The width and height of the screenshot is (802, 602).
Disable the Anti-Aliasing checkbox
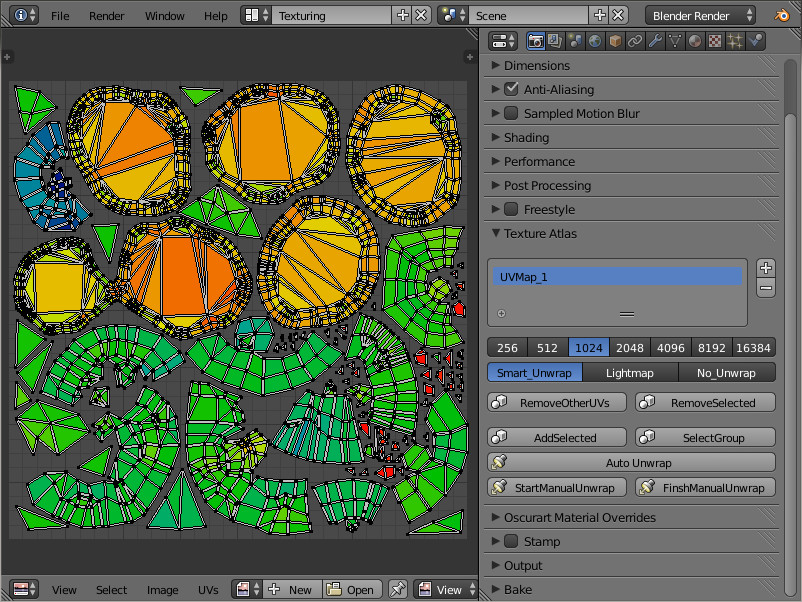pos(511,89)
